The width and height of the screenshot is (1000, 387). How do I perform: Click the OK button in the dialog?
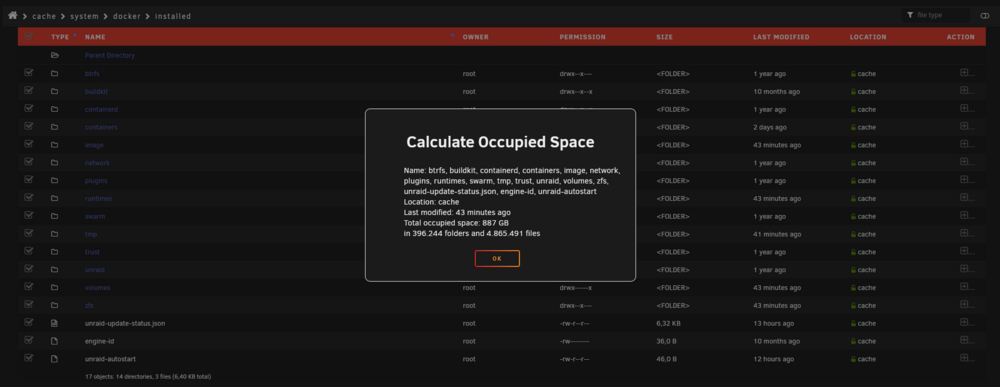pos(497,258)
